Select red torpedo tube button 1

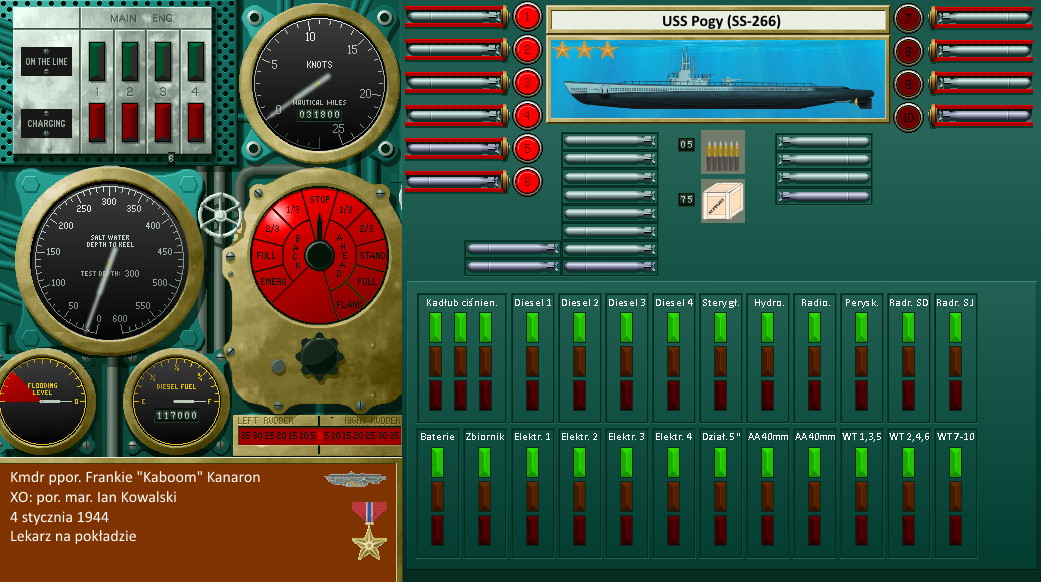coord(526,16)
